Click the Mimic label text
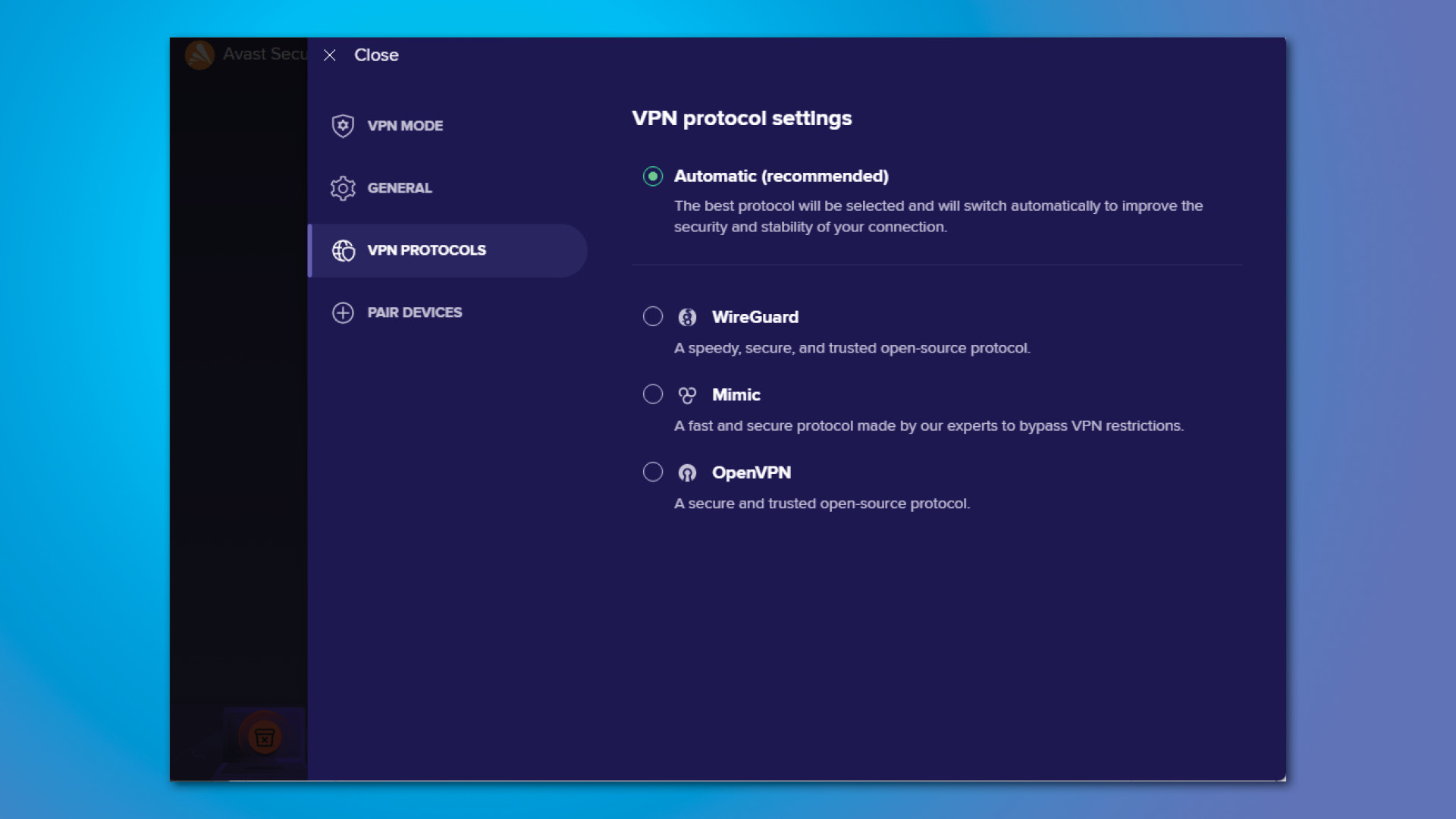1456x819 pixels. point(736,395)
